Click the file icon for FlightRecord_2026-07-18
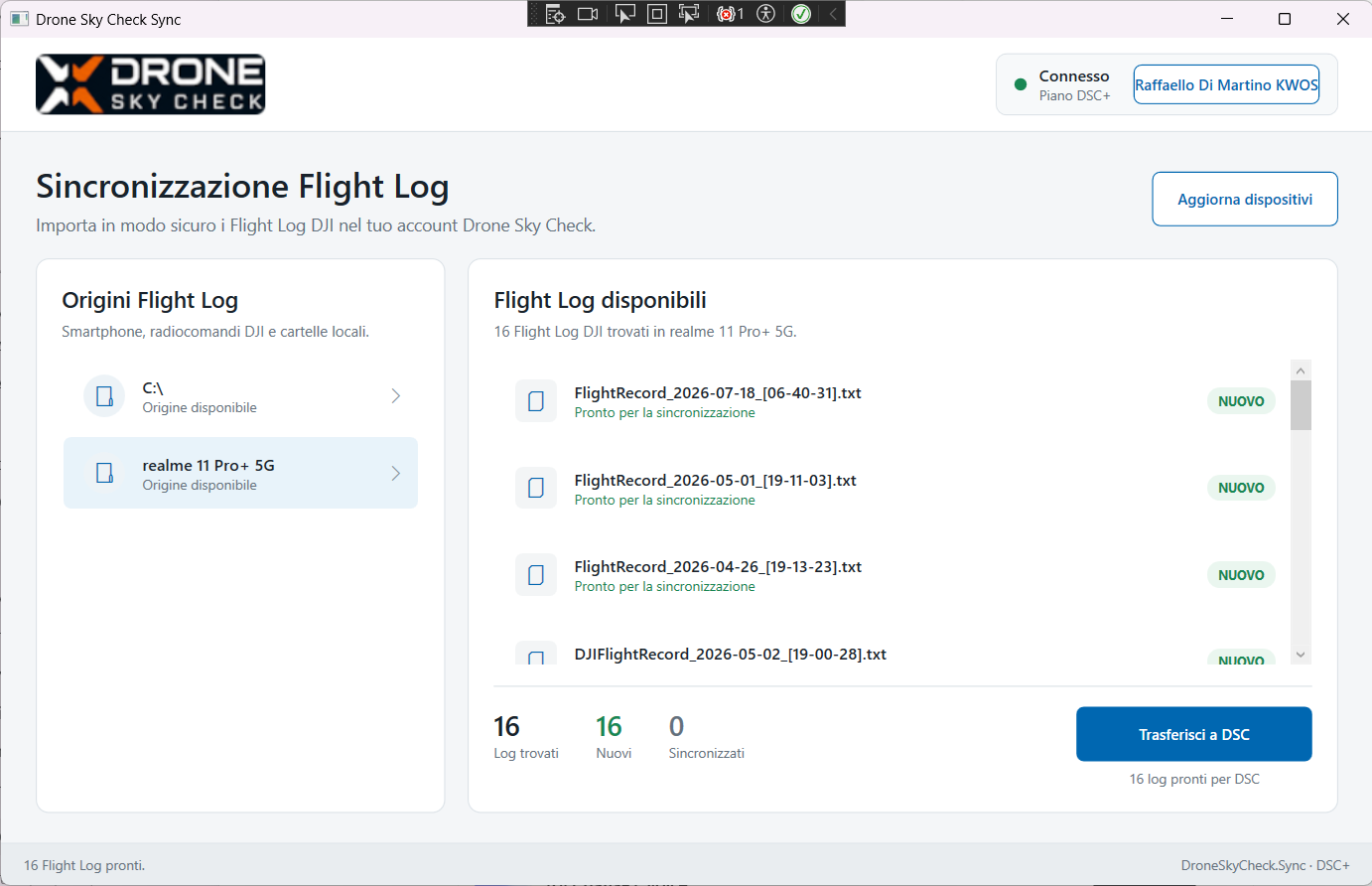This screenshot has width=1372, height=886. 536,401
